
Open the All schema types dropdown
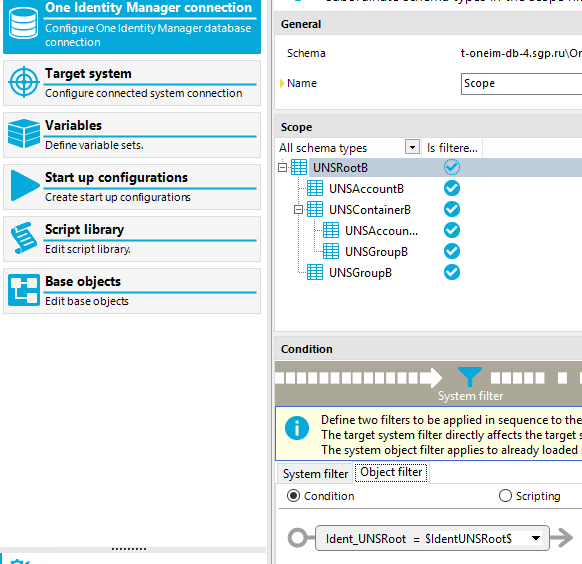point(412,147)
